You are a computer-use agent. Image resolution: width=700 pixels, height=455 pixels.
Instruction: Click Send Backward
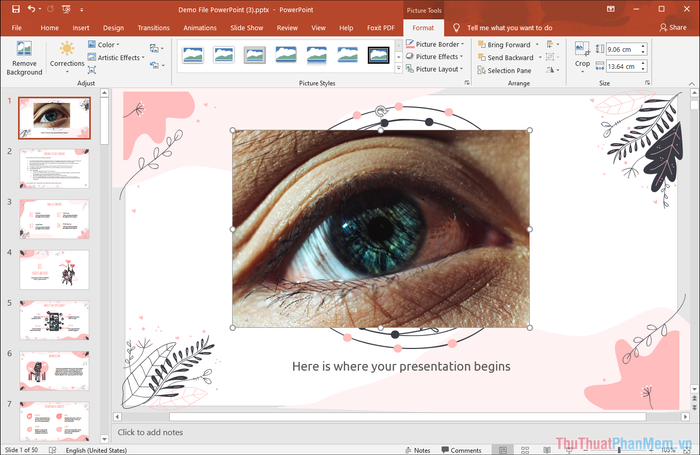coord(506,57)
